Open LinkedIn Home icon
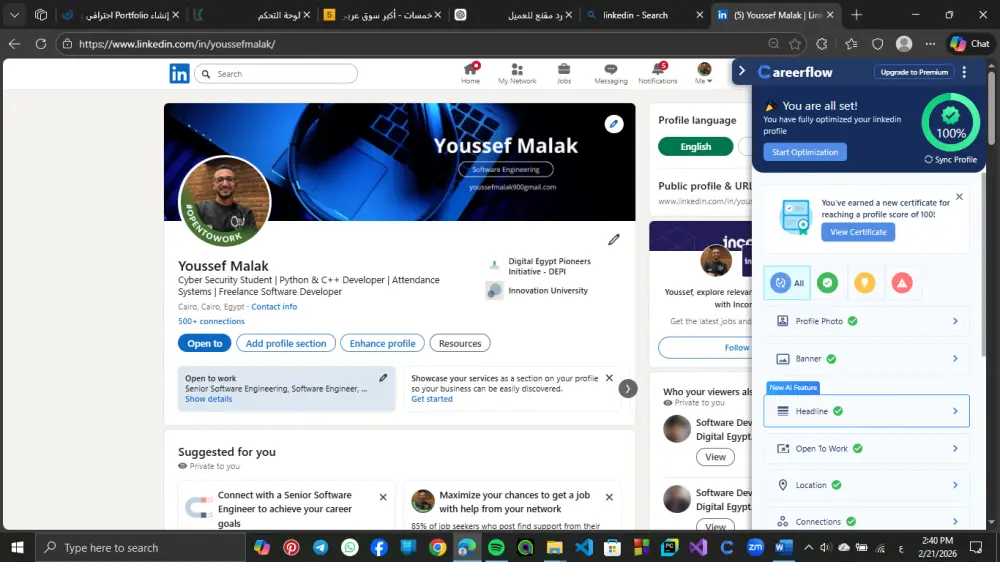 [x=471, y=73]
